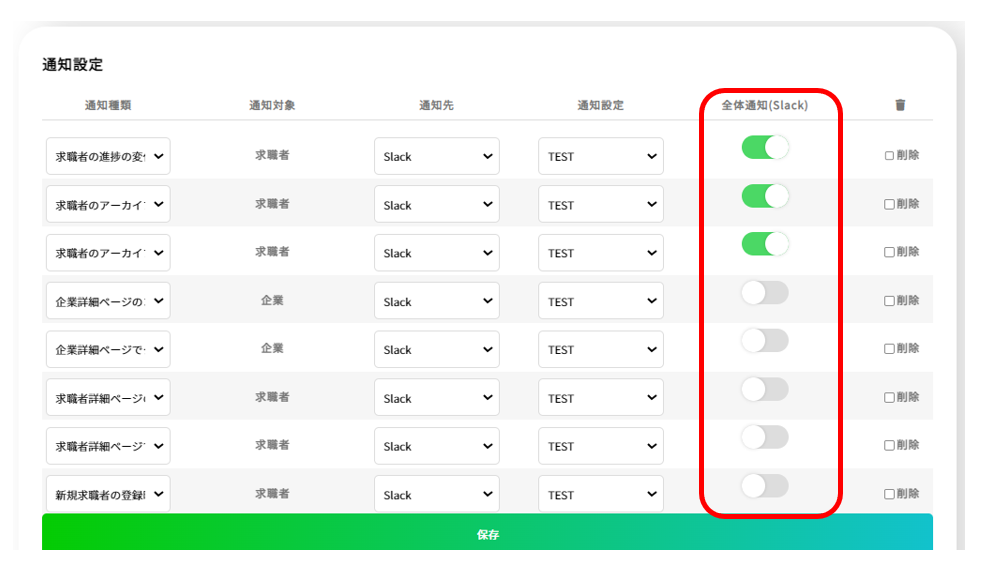Viewport: 992px width, 565px height.
Task: Turn off Slack-wide toggle for 求職者の進捗の変 row
Action: coord(765,147)
